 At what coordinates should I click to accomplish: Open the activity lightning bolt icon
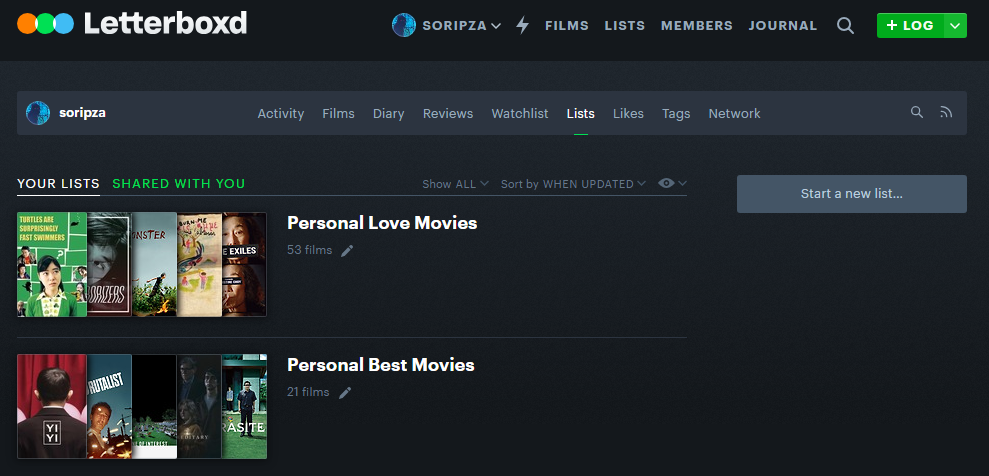(522, 25)
